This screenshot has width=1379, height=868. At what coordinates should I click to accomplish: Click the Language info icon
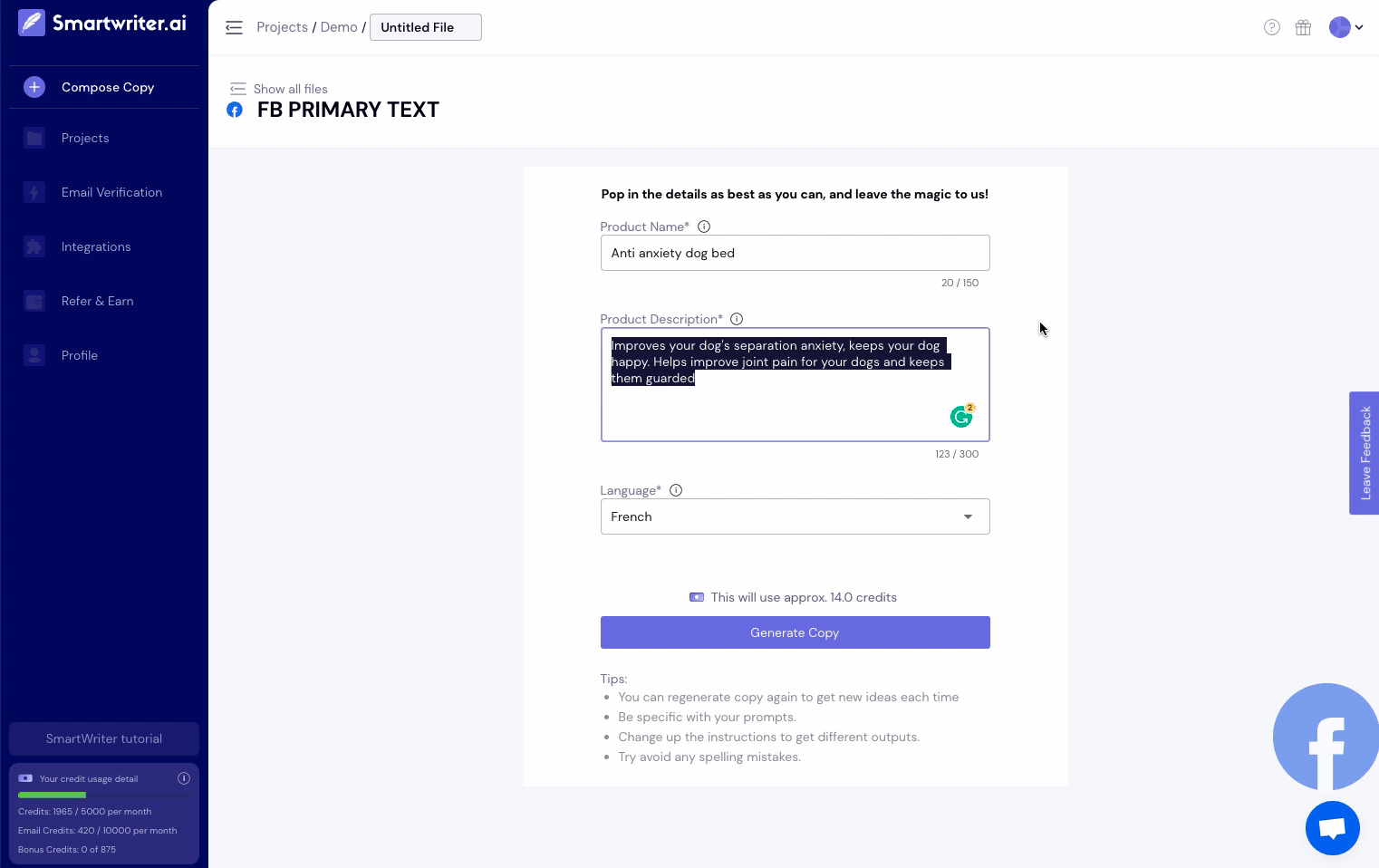pos(676,490)
